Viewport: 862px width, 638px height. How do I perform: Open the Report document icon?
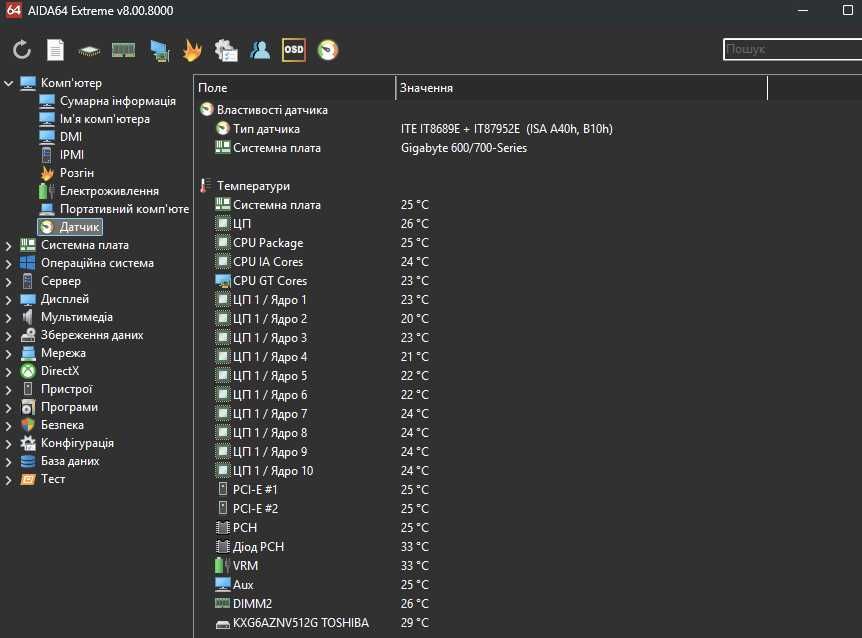tap(55, 50)
